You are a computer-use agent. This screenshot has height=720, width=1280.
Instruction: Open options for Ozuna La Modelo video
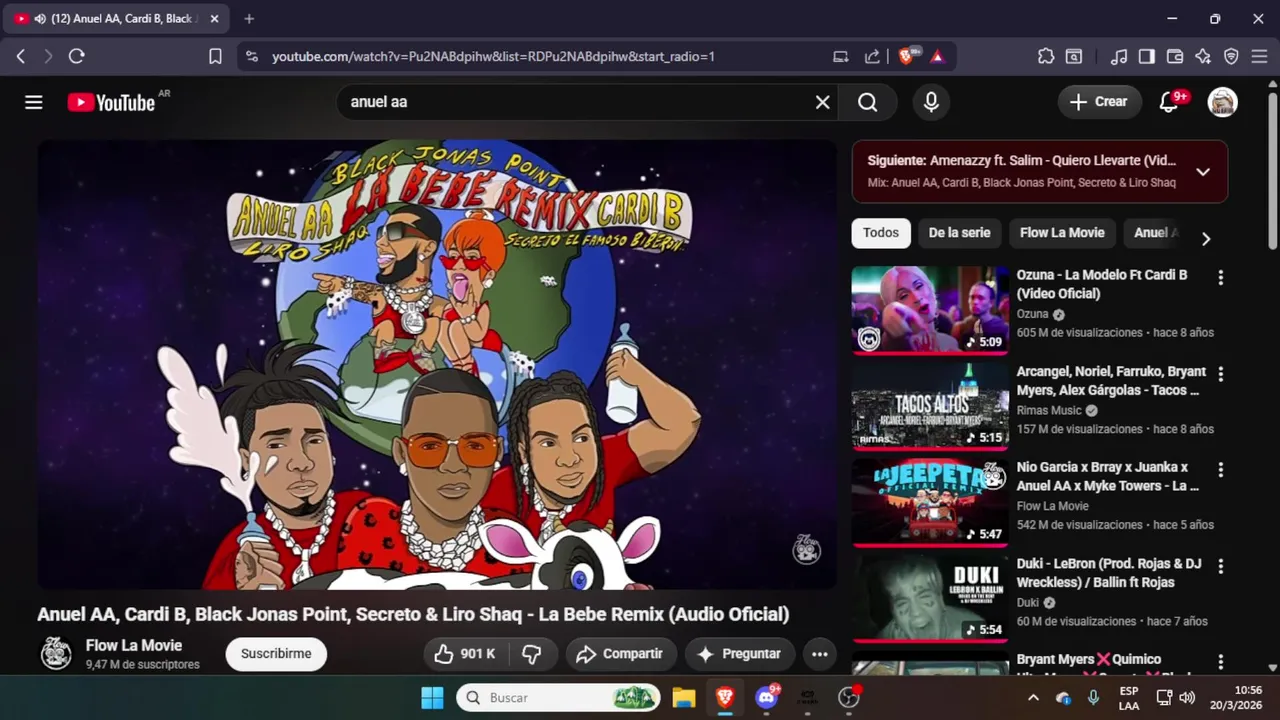(1220, 278)
